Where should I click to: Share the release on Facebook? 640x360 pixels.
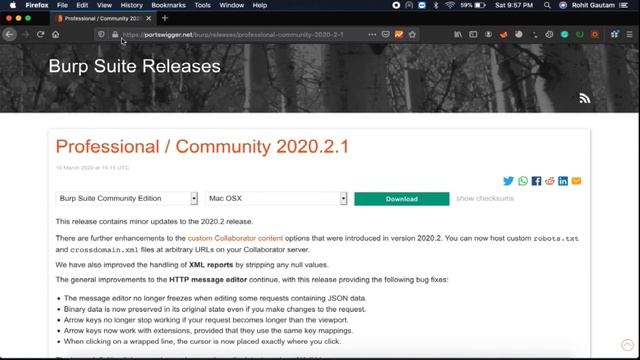click(x=536, y=181)
